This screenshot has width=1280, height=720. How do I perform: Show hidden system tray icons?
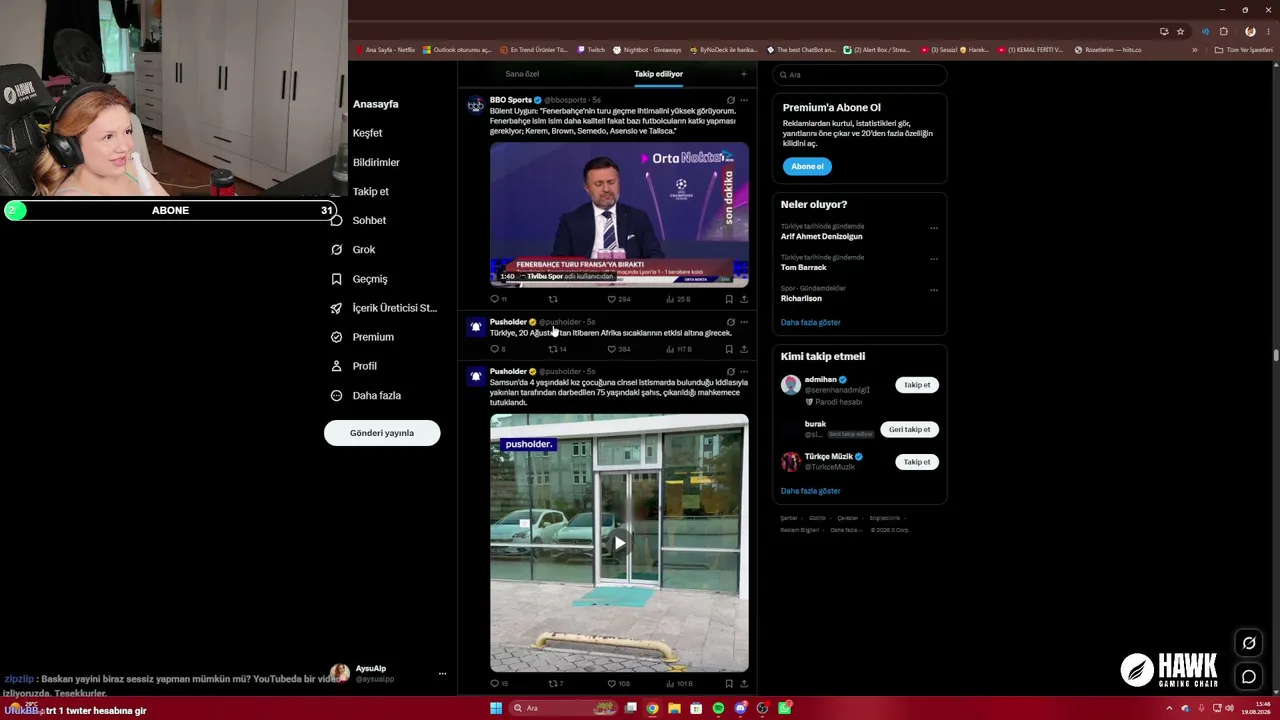[1169, 708]
